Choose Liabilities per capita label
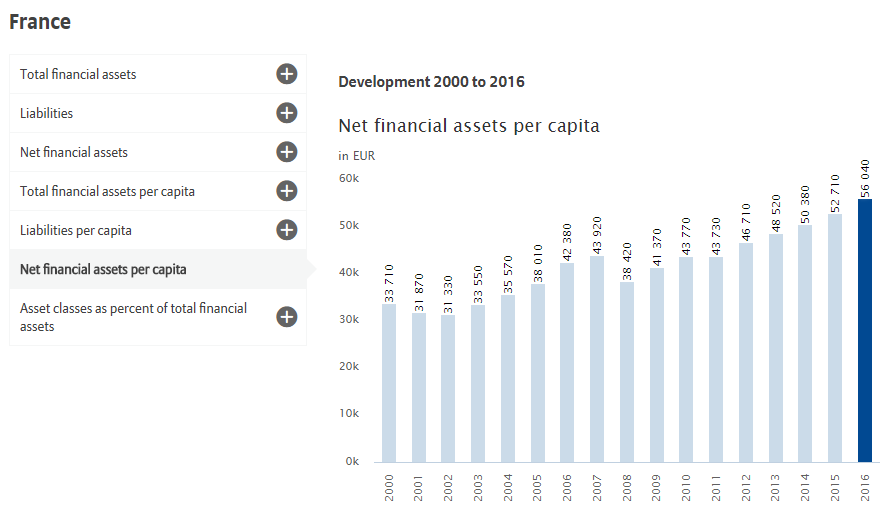The width and height of the screenshot is (893, 517). tap(76, 230)
